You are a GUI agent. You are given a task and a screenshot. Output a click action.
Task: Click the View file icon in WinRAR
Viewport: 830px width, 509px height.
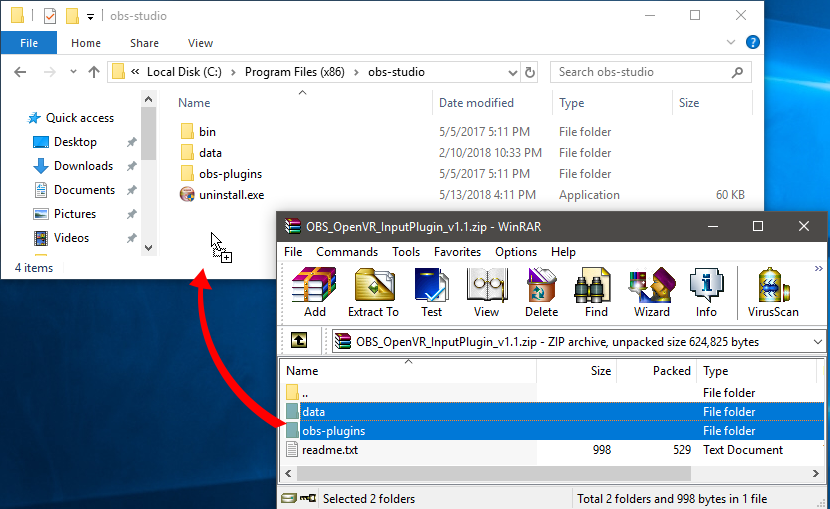(x=486, y=292)
